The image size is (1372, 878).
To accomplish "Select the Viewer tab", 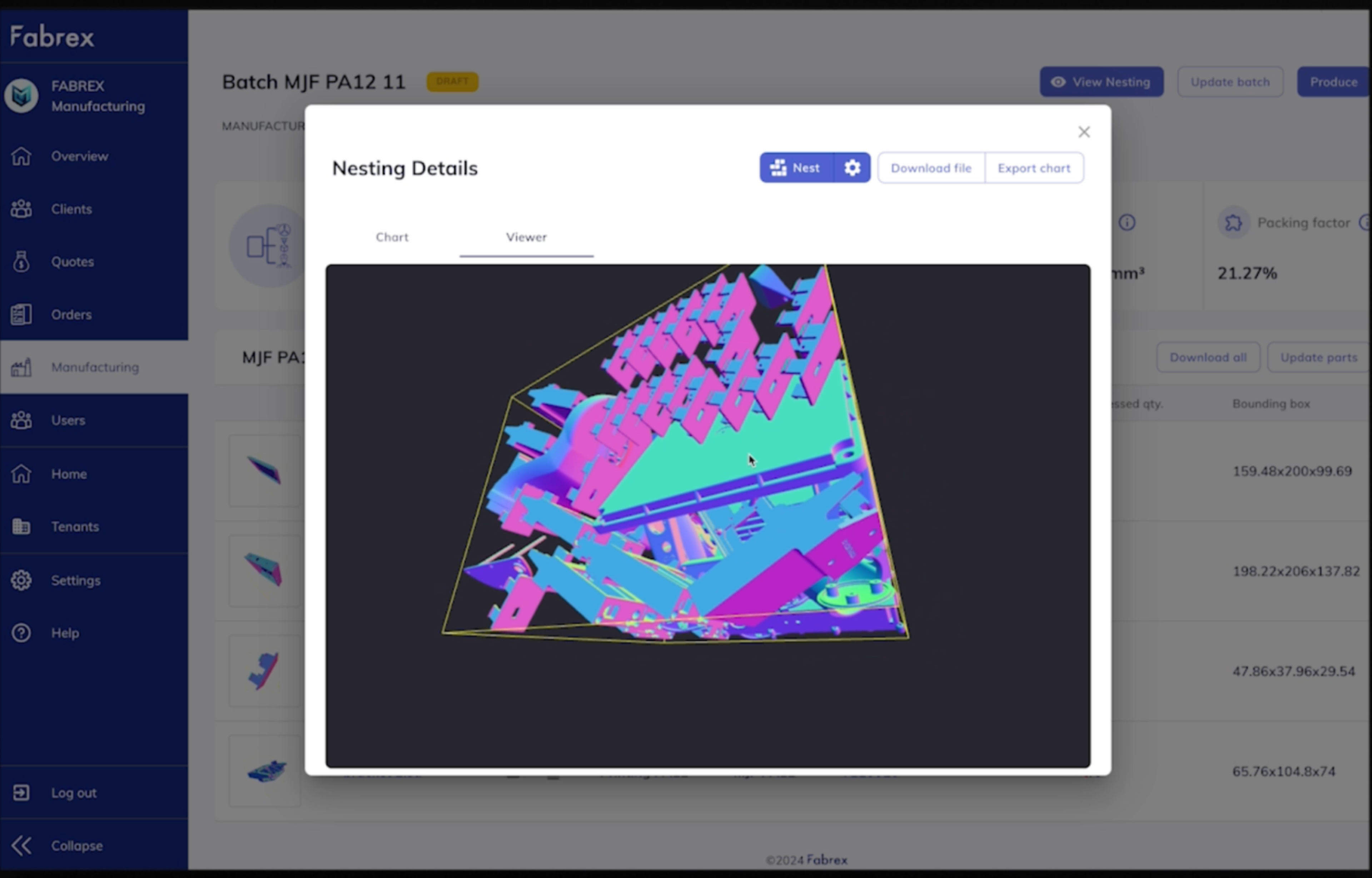I will point(526,237).
